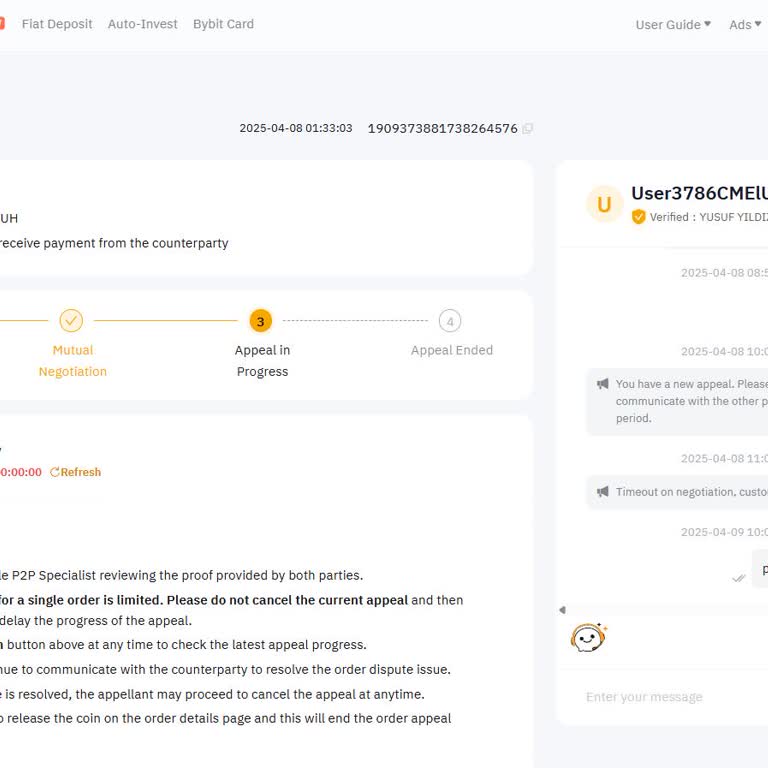768x768 pixels.
Task: Expand the User Guide dropdown
Action: click(673, 24)
